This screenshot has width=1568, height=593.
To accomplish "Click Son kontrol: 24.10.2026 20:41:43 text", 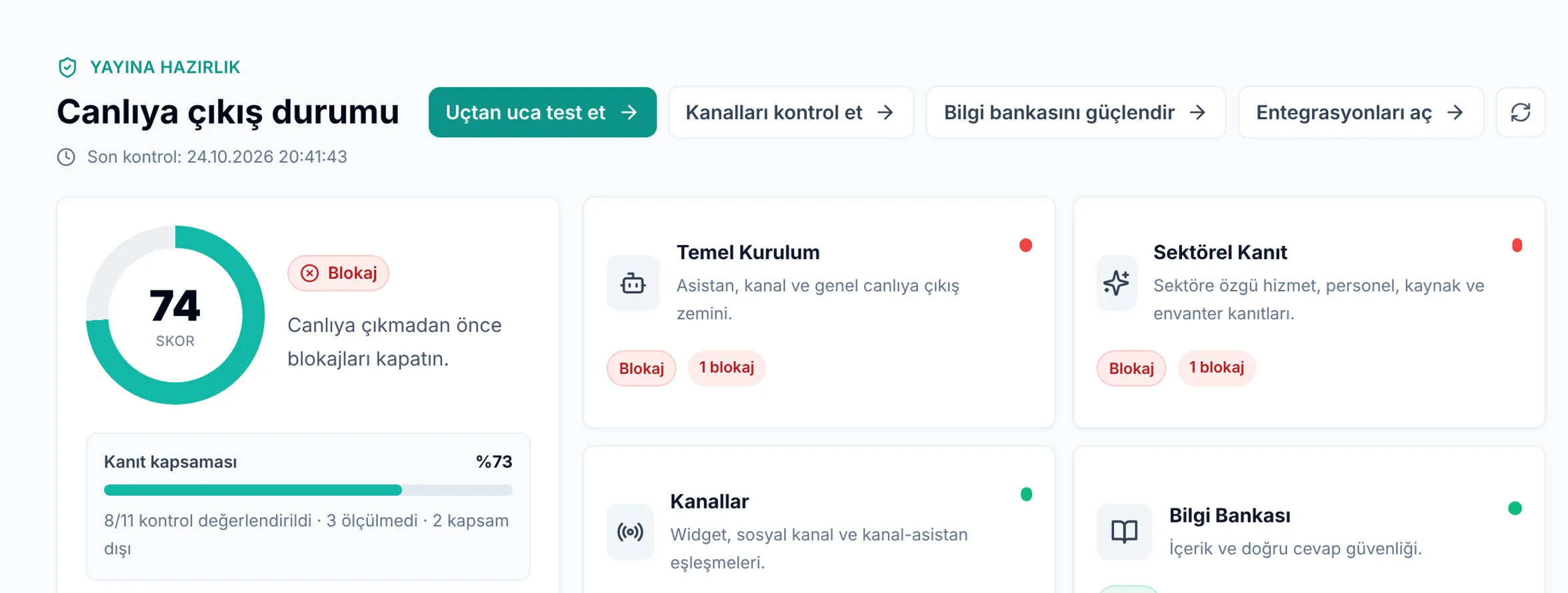I will coord(217,157).
